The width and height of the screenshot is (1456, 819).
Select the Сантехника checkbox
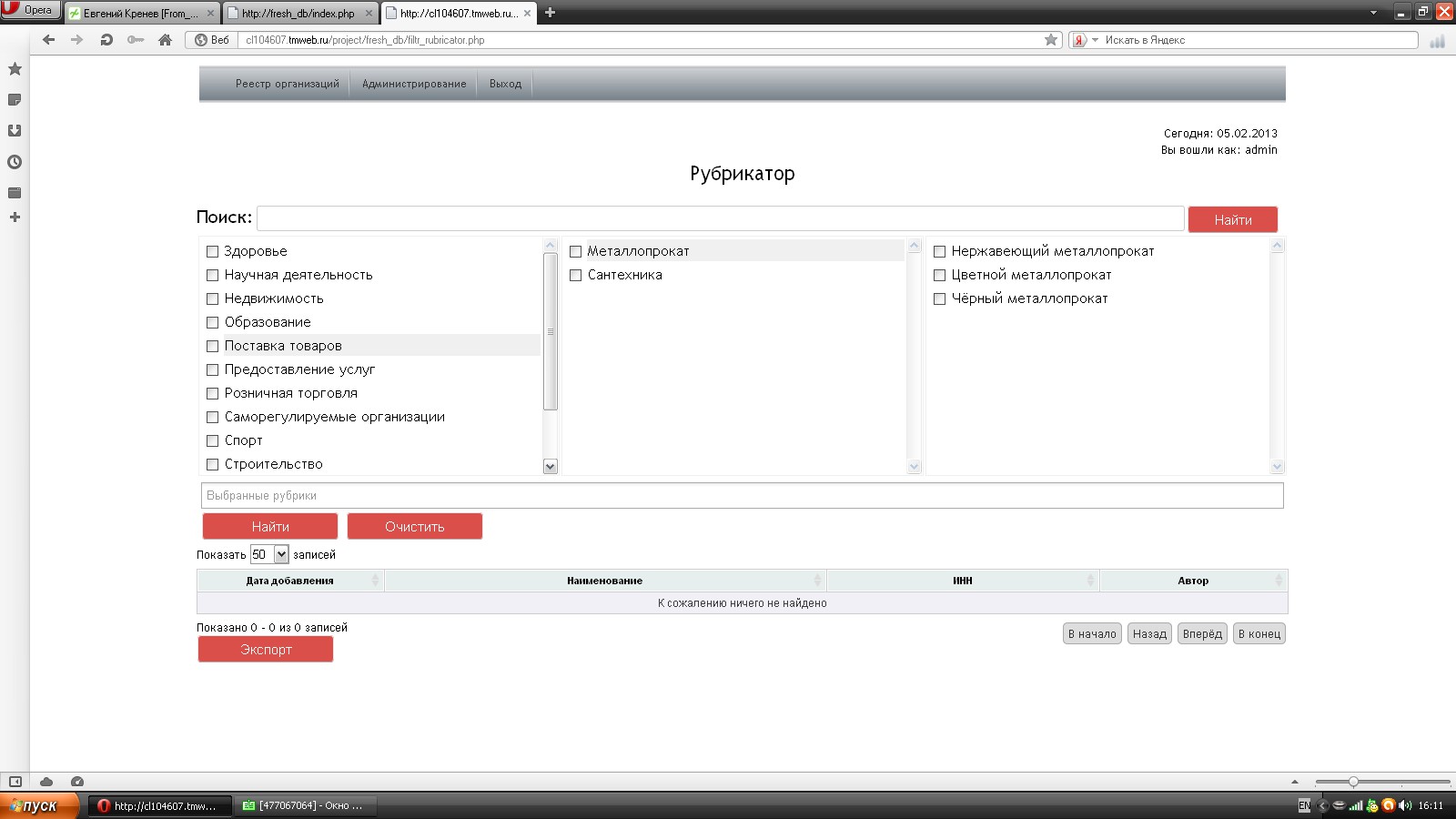576,276
